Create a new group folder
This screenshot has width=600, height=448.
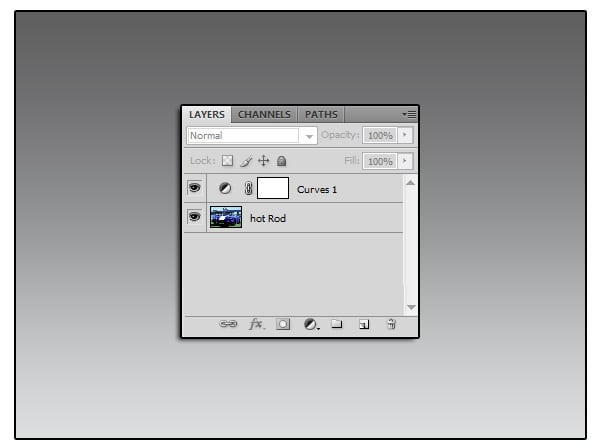[x=337, y=324]
